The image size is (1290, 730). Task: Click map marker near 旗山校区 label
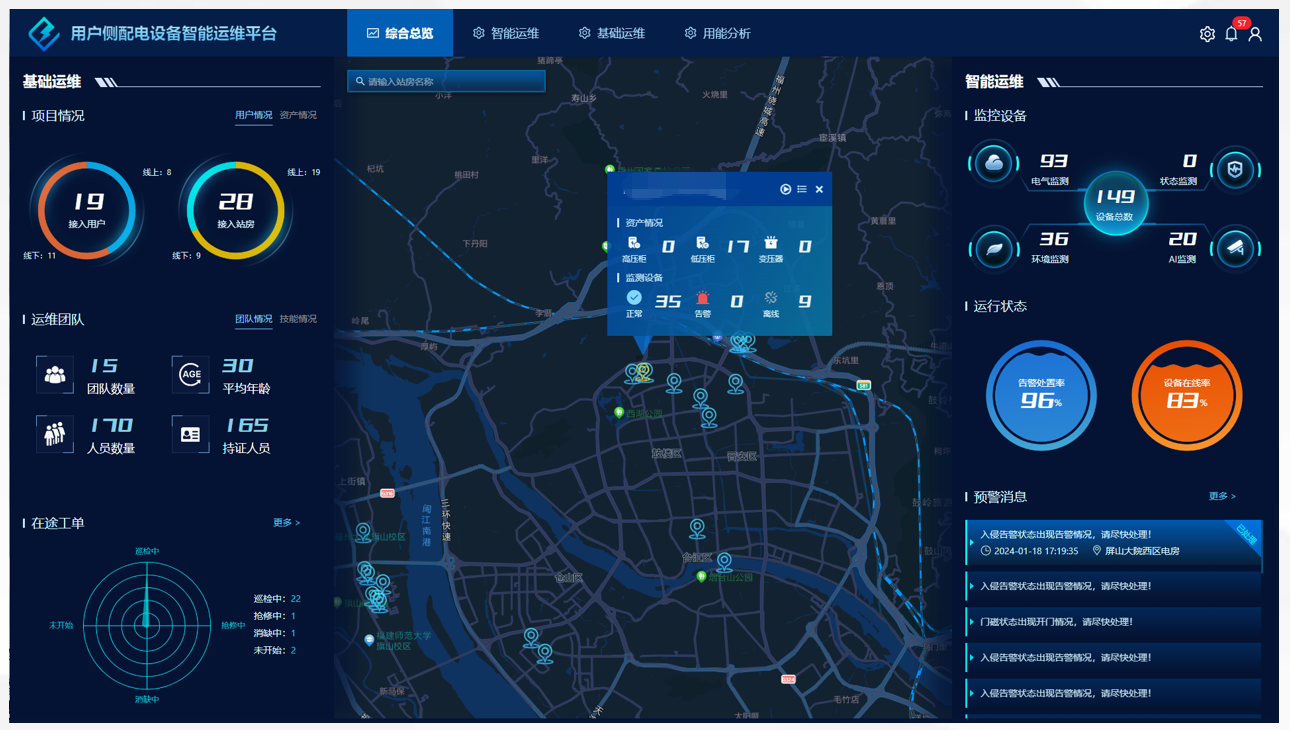point(364,533)
